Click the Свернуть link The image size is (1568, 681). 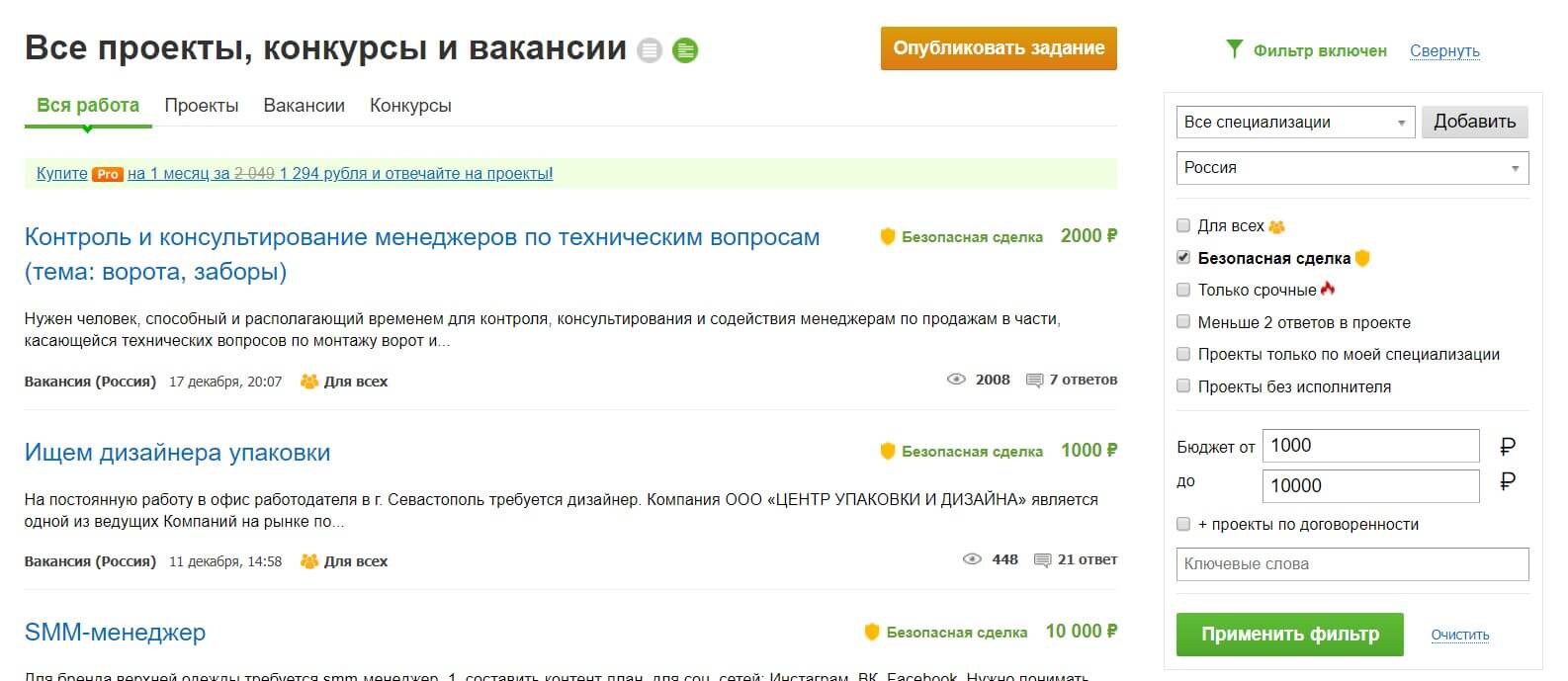[1444, 50]
